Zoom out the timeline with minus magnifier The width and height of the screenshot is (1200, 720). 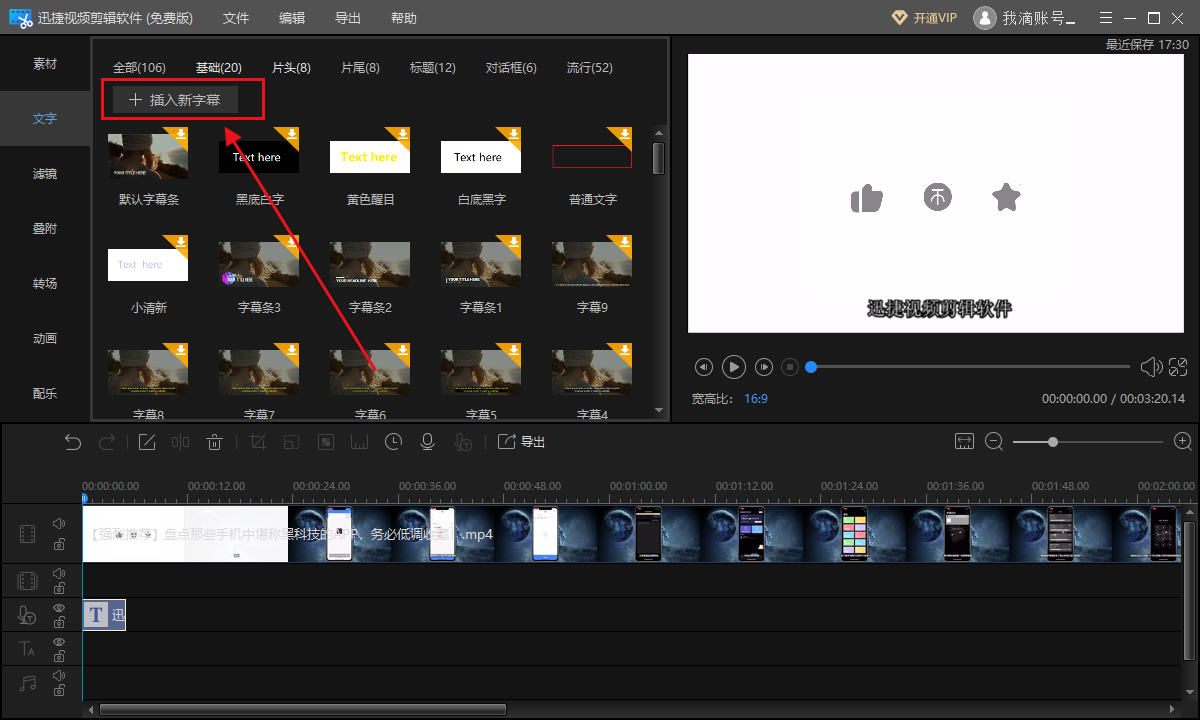pyautogui.click(x=994, y=441)
